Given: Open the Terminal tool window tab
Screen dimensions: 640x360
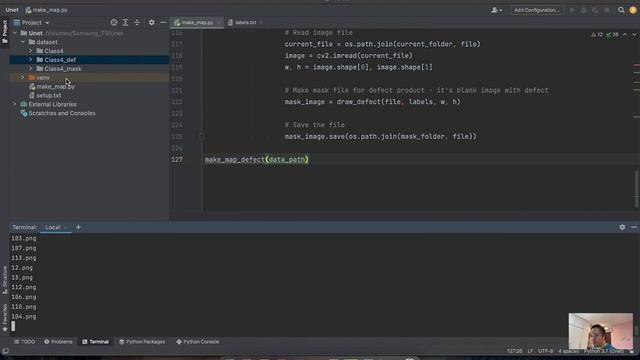Looking at the screenshot, I should click(x=95, y=342).
